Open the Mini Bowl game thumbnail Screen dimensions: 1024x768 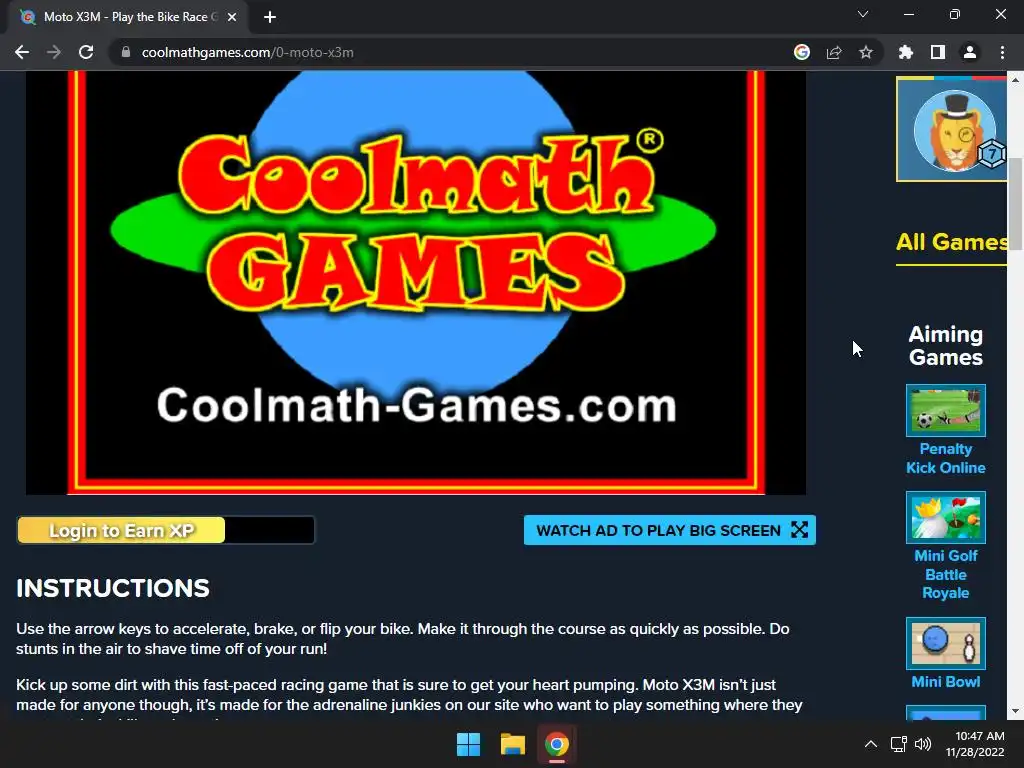(x=946, y=643)
